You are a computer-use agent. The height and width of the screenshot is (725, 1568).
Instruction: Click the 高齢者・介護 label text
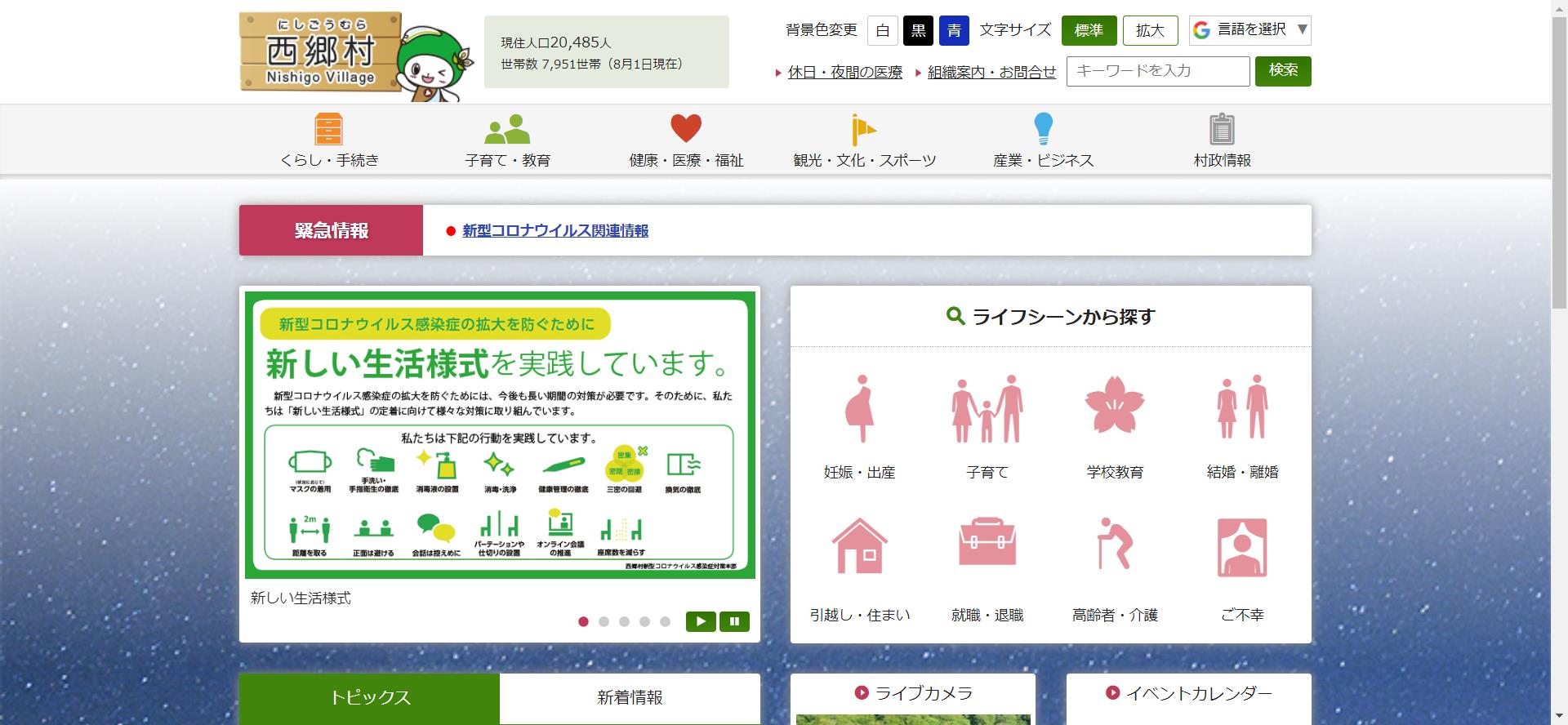[1115, 616]
